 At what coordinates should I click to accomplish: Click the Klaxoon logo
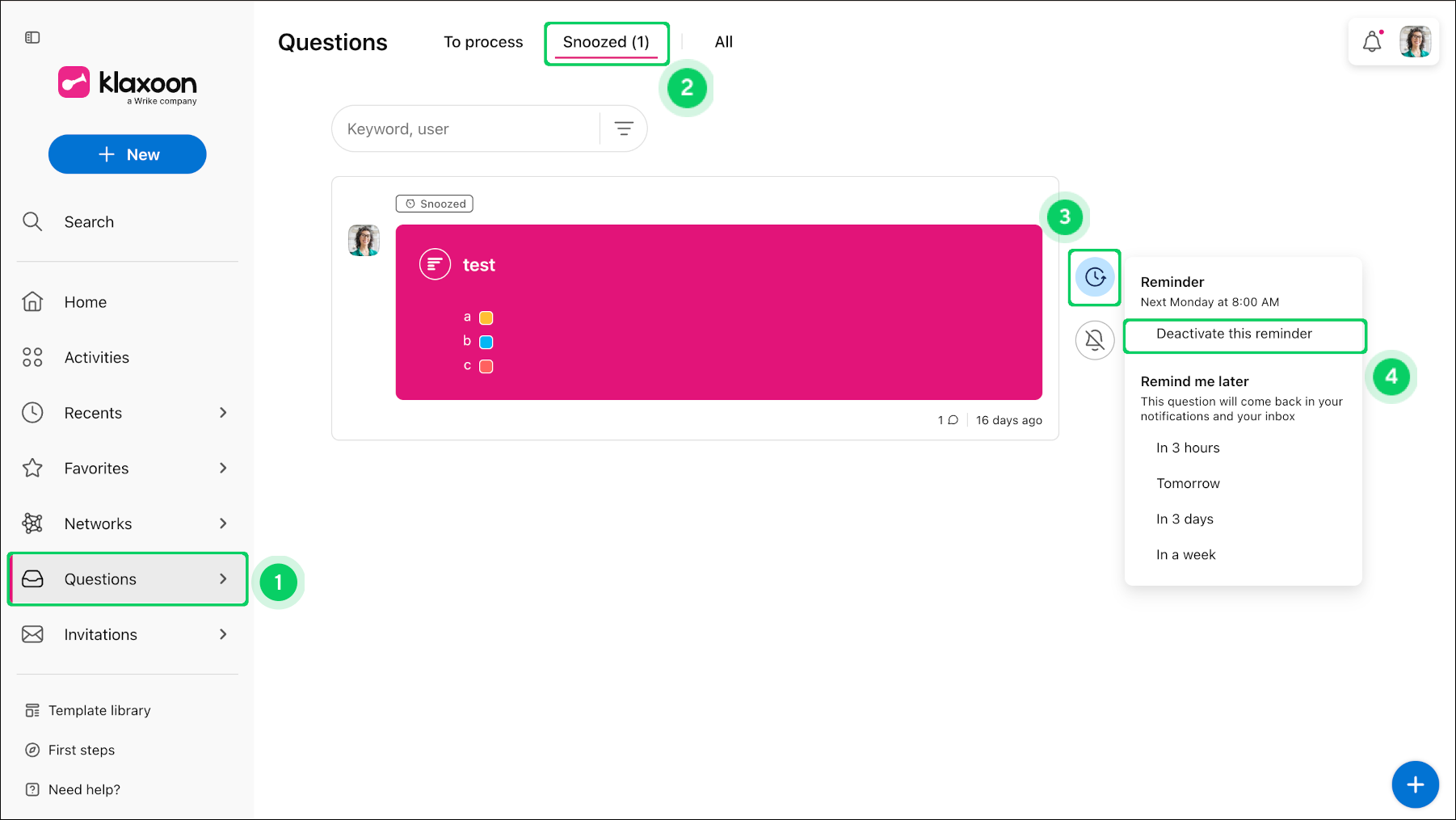click(x=127, y=85)
